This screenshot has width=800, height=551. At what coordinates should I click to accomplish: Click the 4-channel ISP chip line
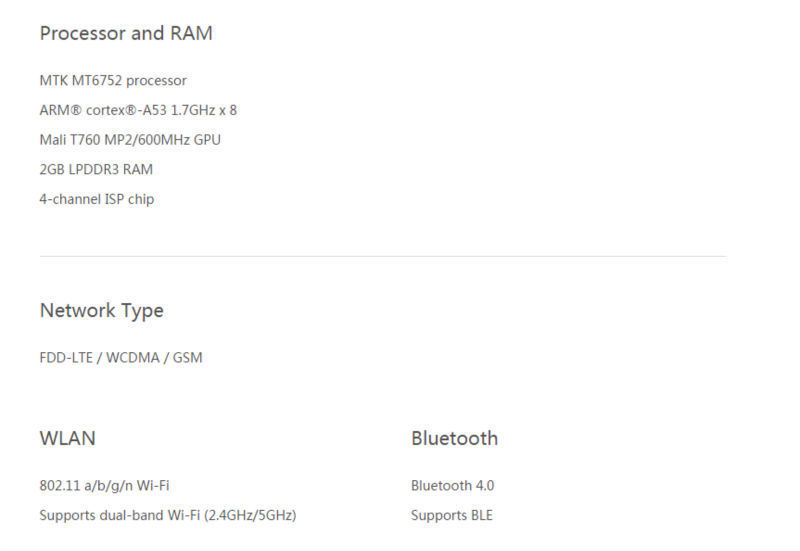coord(97,199)
